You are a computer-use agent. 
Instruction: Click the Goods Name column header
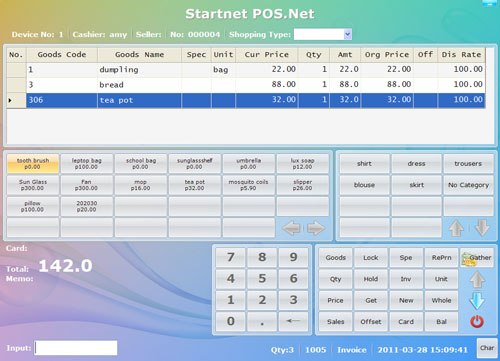click(x=139, y=55)
